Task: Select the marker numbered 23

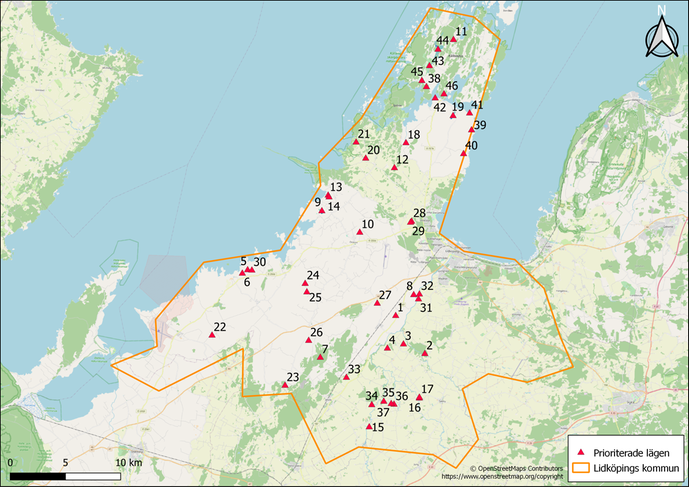Action: [285, 385]
